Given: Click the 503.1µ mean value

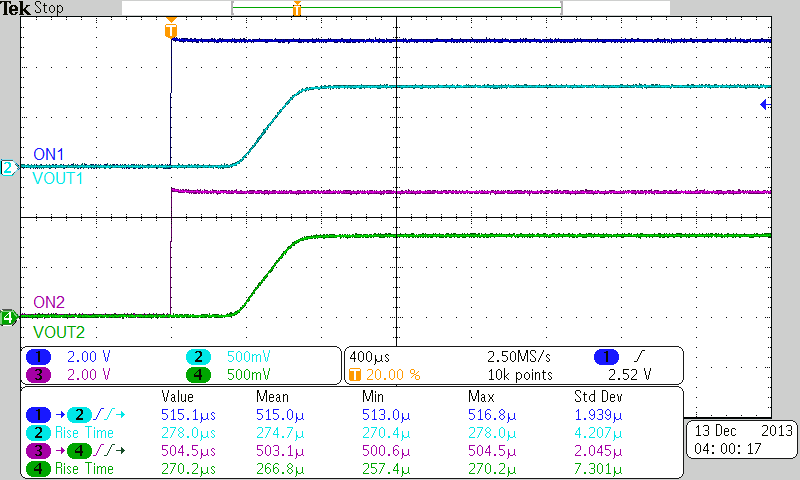Looking at the screenshot, I should click(x=280, y=451).
